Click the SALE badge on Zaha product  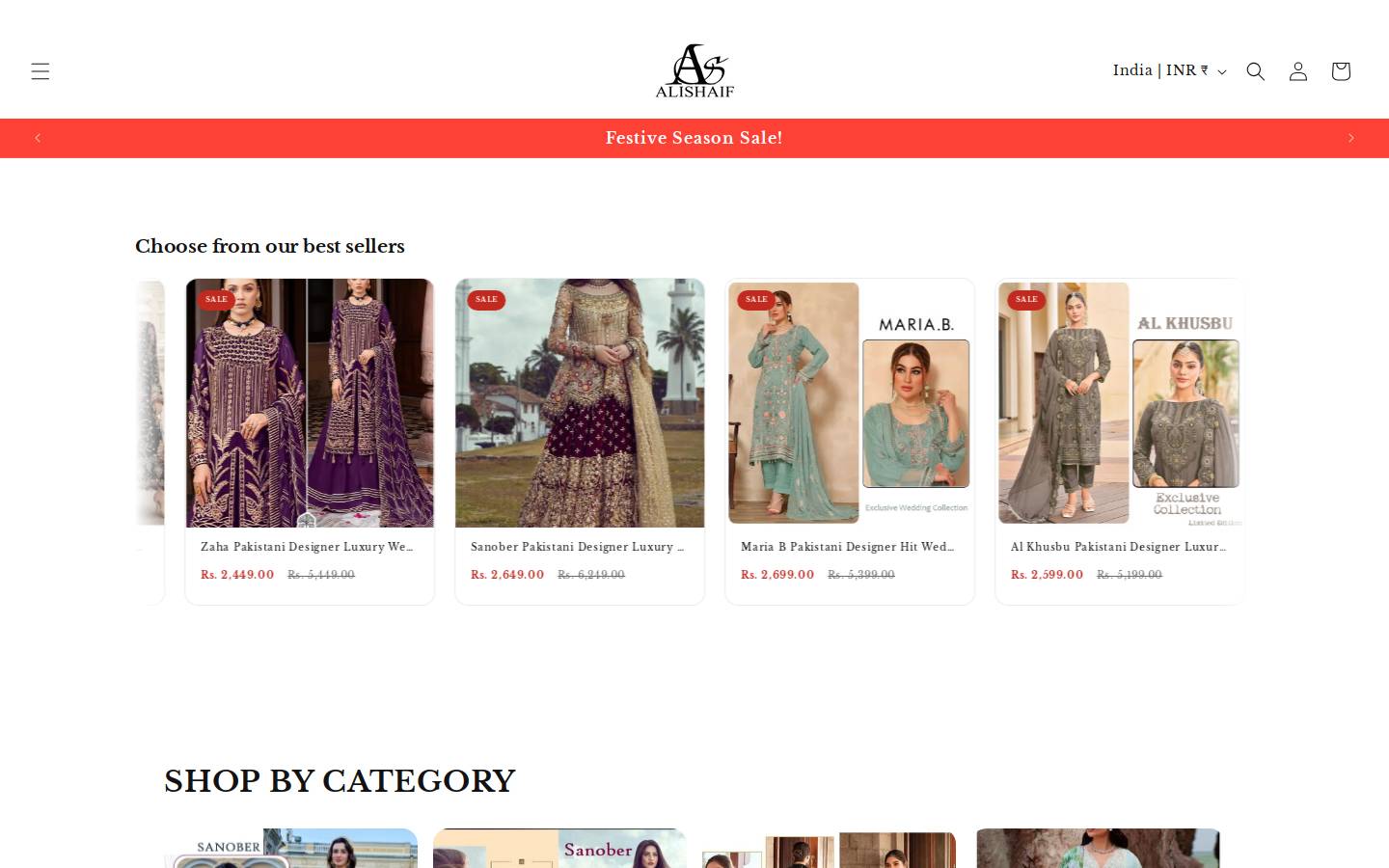216,300
